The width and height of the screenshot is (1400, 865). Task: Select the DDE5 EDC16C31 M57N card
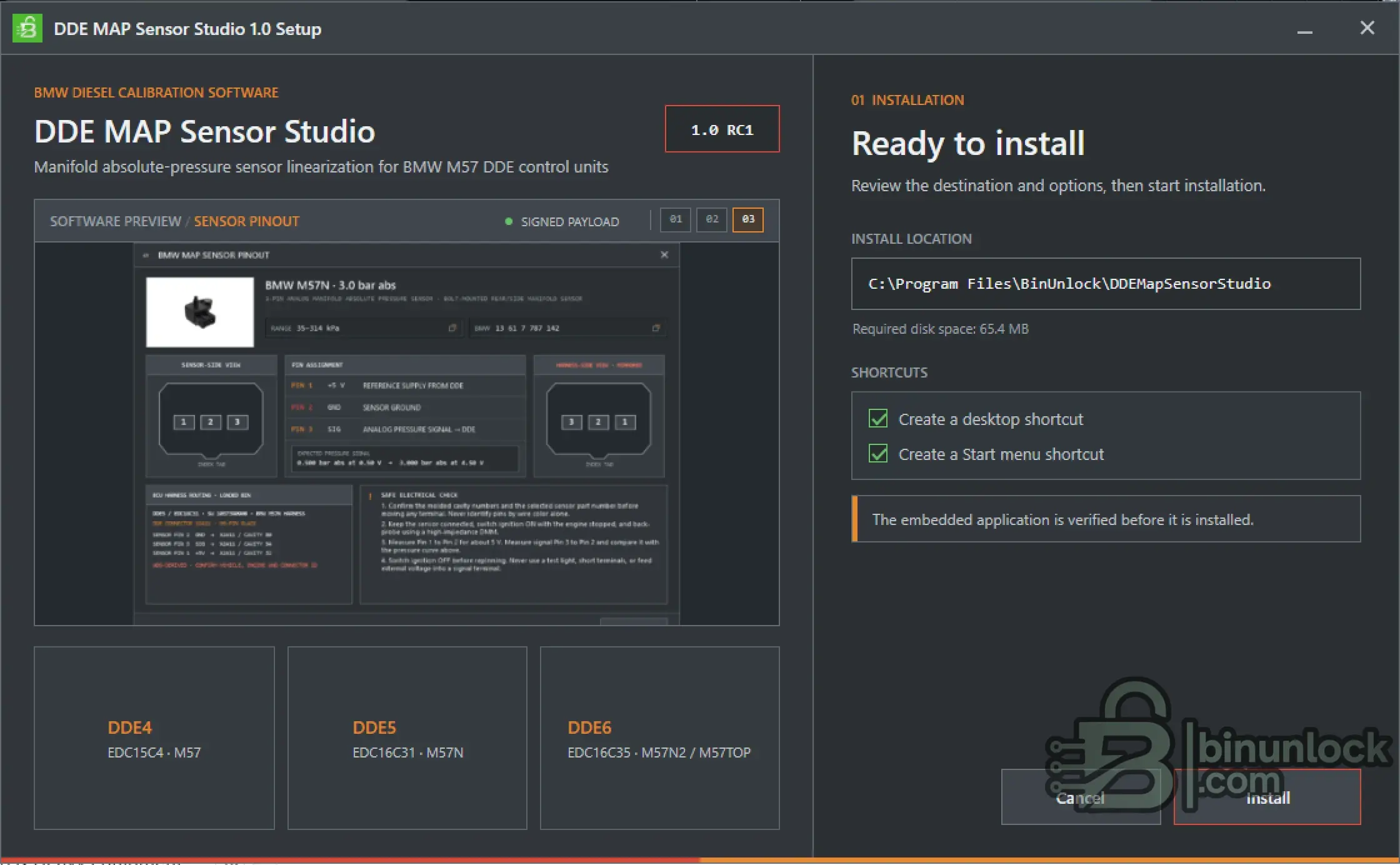click(407, 738)
